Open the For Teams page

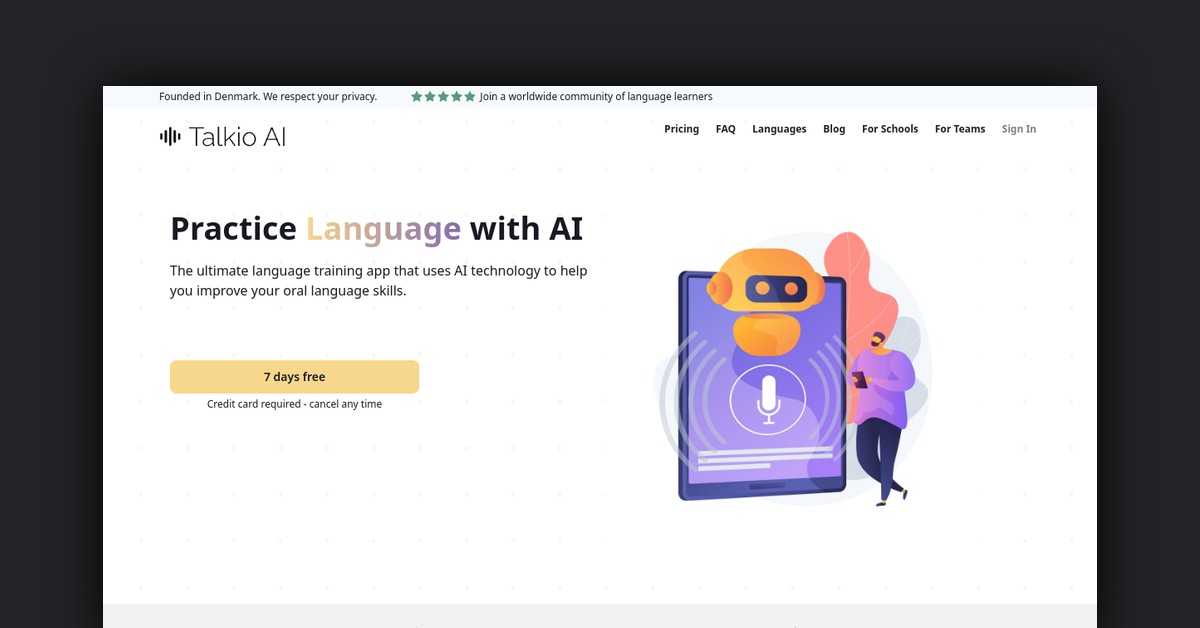(x=959, y=129)
